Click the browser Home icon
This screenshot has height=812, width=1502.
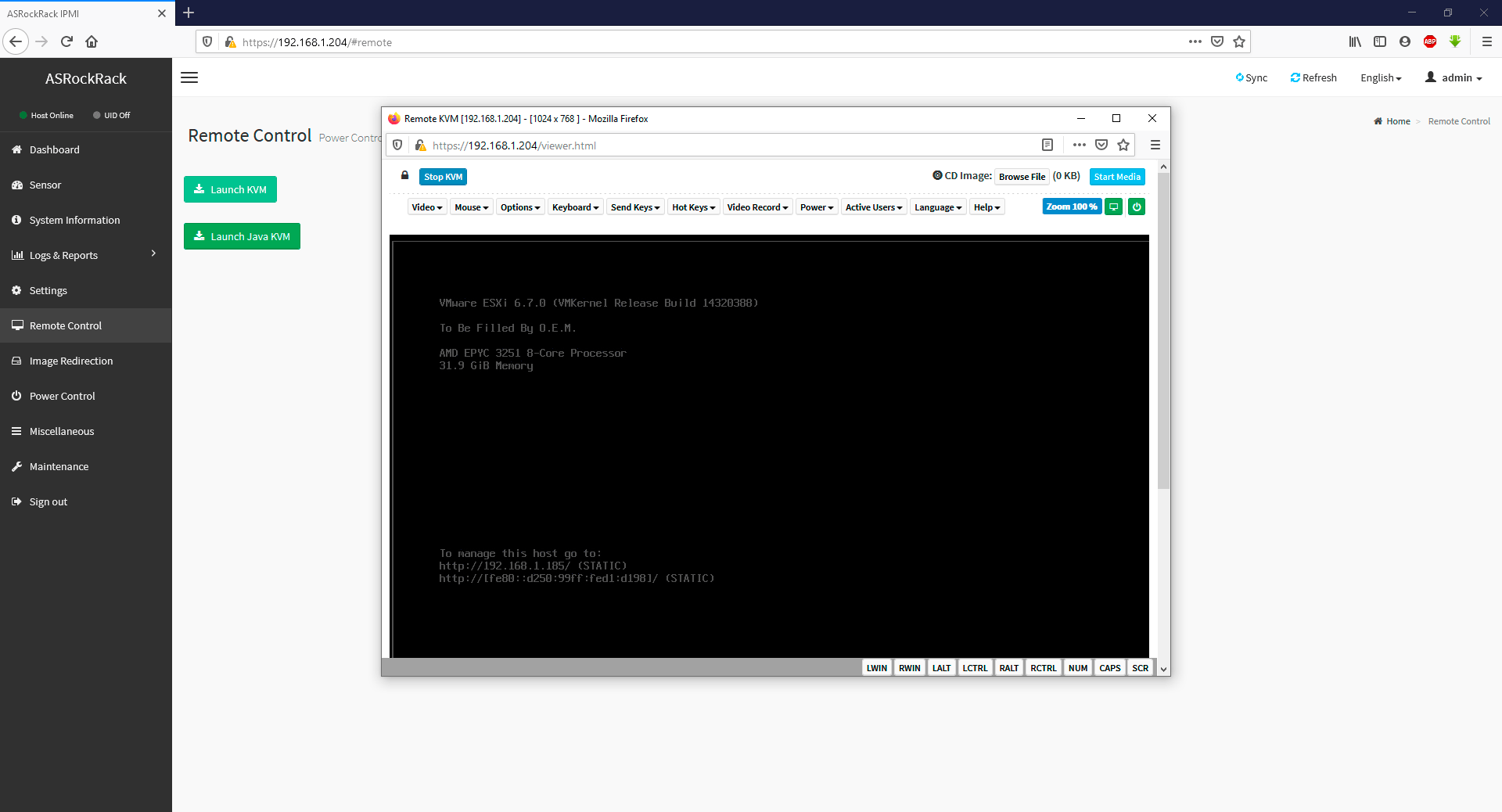coord(92,41)
